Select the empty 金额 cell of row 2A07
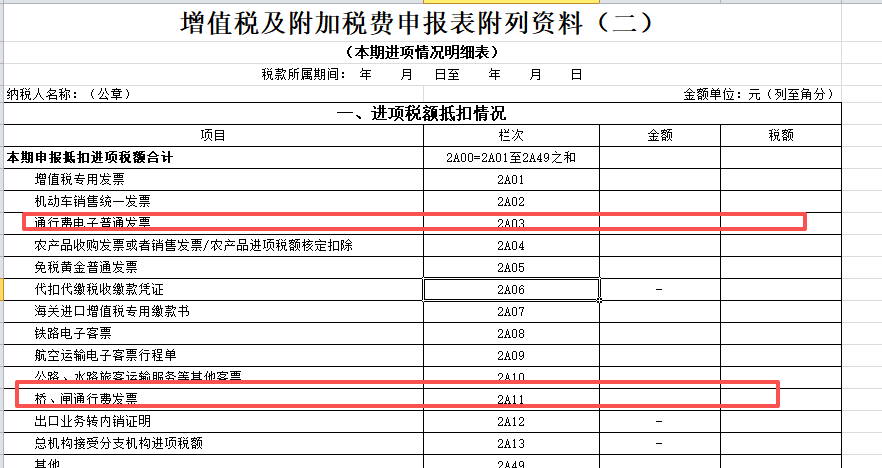 pos(660,311)
